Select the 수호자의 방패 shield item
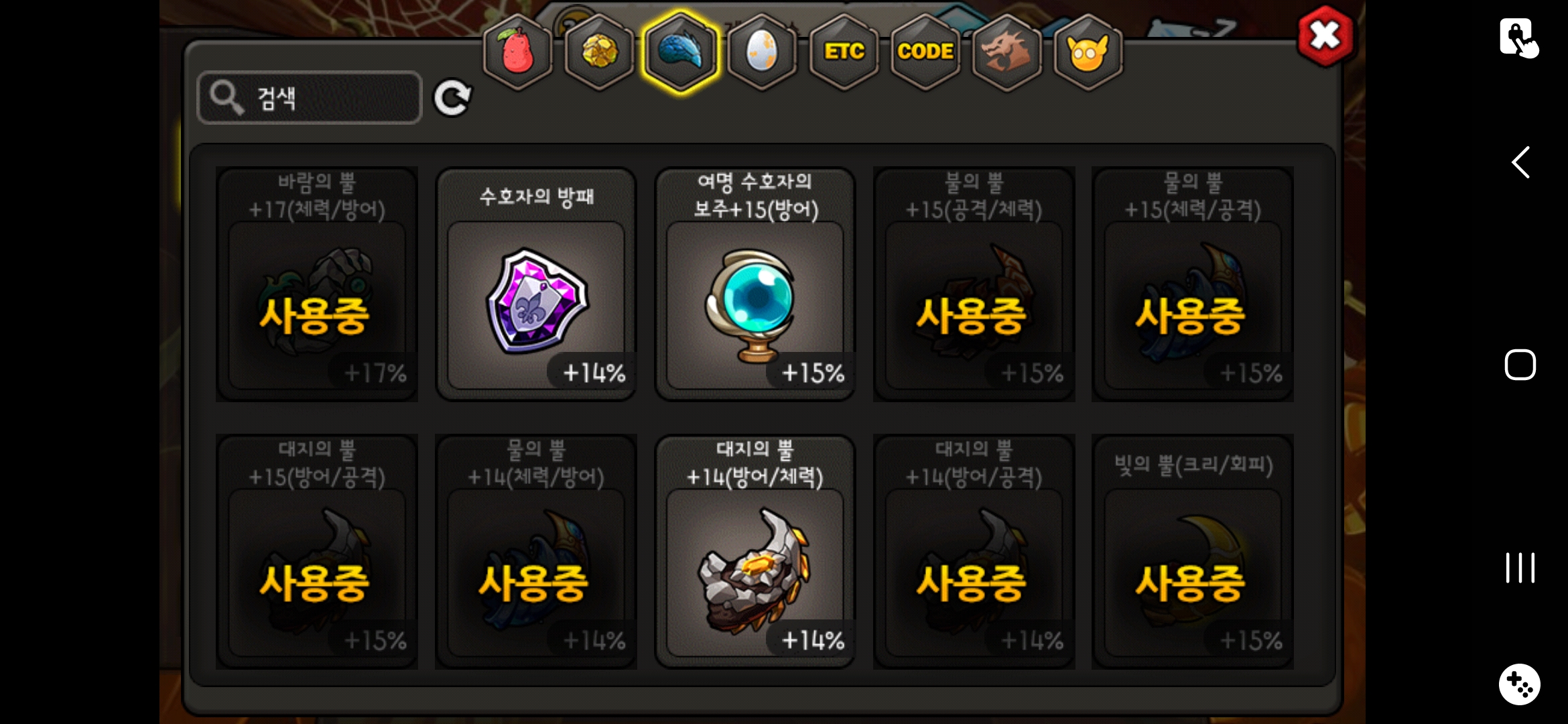This screenshot has height=724, width=1568. [x=536, y=284]
